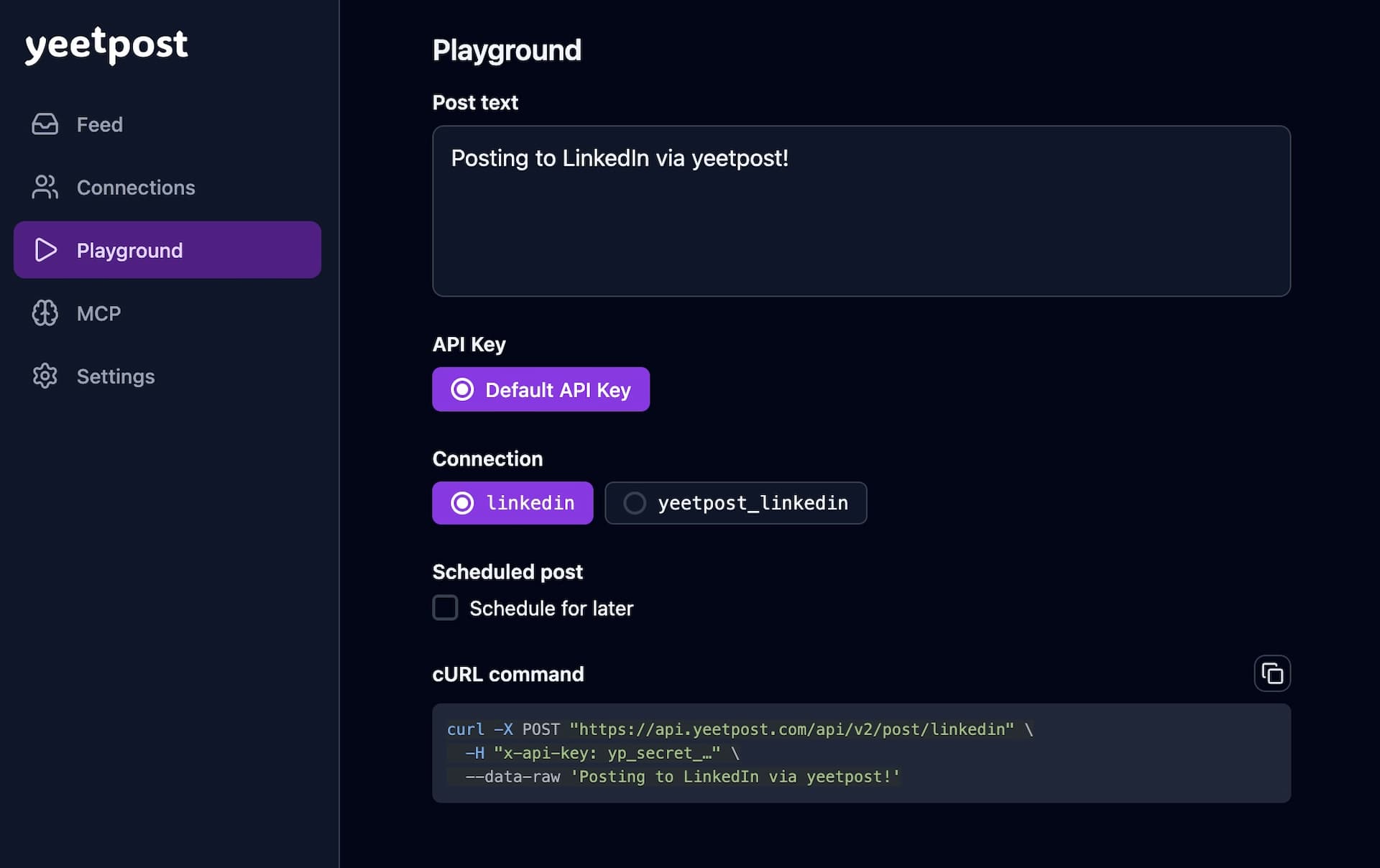This screenshot has width=1380, height=868.
Task: Open the MCP section in the sidebar
Action: pyautogui.click(x=98, y=313)
